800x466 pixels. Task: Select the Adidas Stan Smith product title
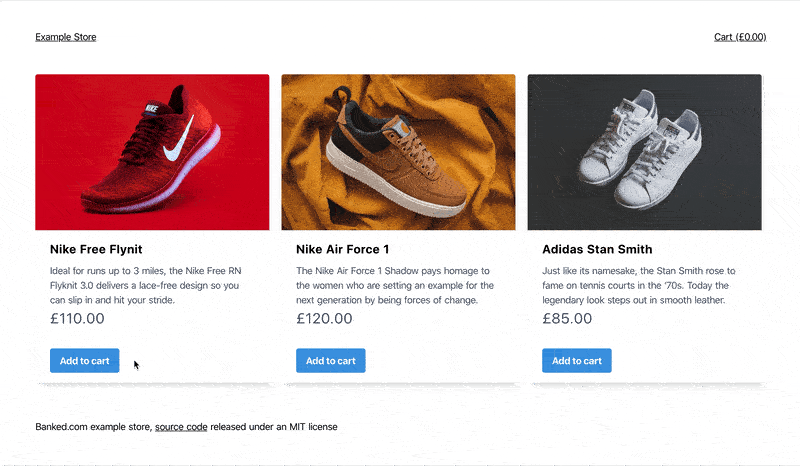click(597, 249)
